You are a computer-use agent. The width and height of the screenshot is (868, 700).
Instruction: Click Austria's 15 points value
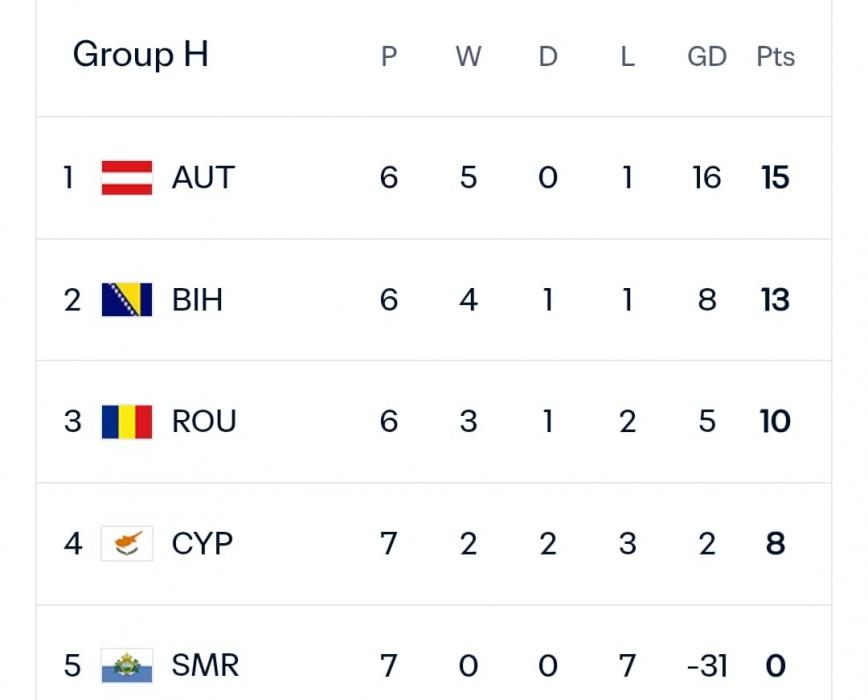pyautogui.click(x=775, y=178)
